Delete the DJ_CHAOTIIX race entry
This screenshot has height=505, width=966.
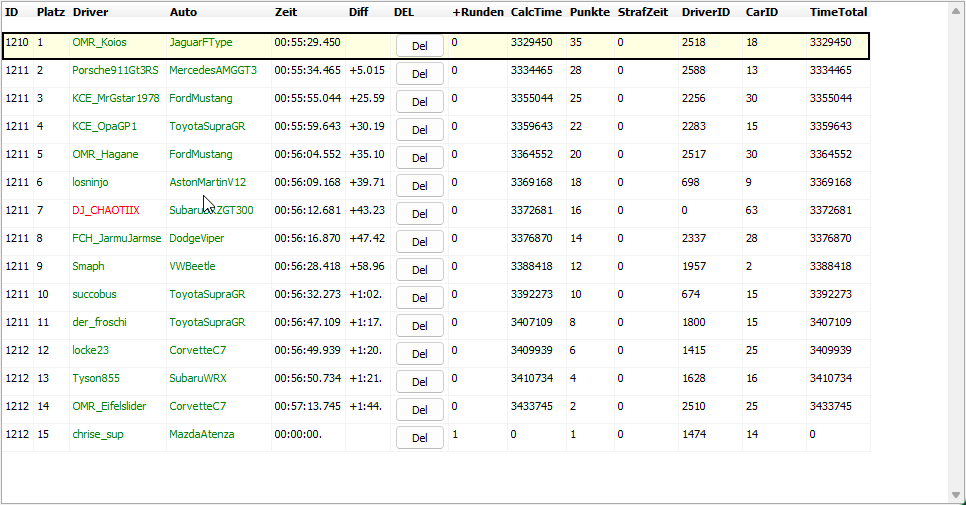[419, 214]
